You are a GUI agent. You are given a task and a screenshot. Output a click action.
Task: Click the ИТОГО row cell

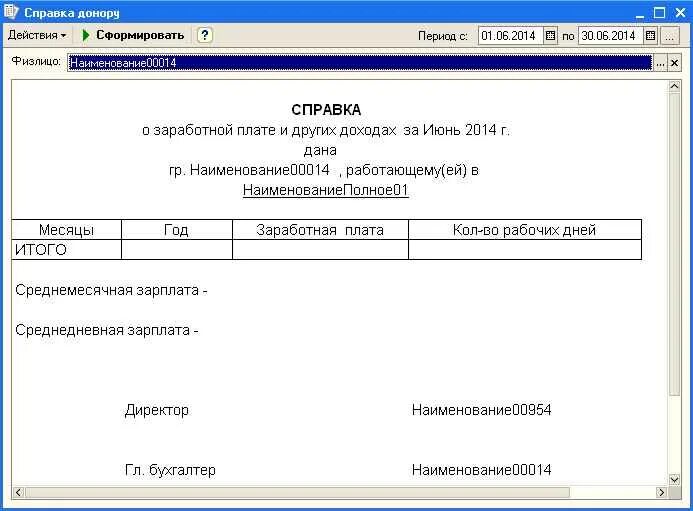[66, 250]
